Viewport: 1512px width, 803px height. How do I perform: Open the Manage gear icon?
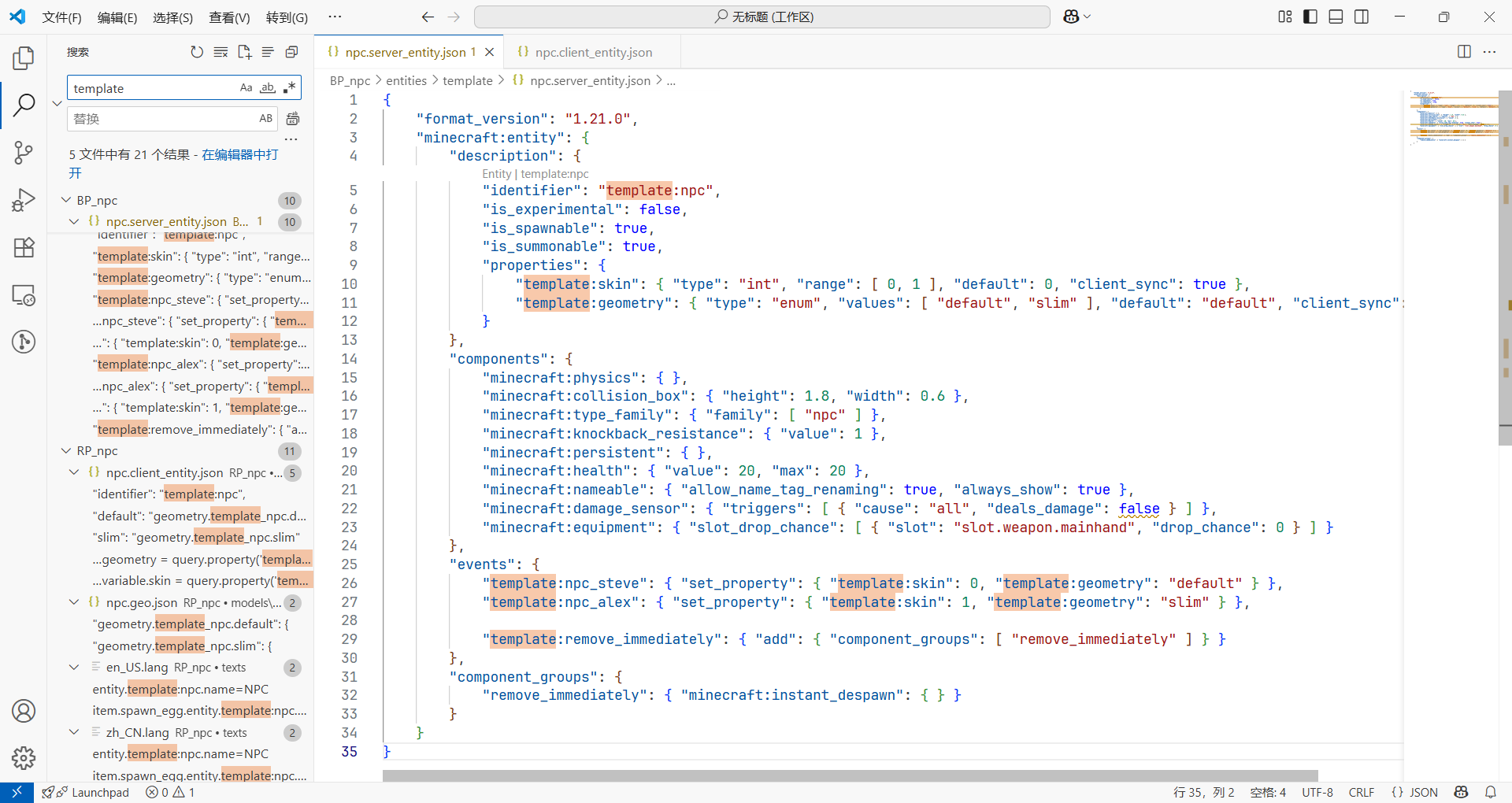pos(24,758)
